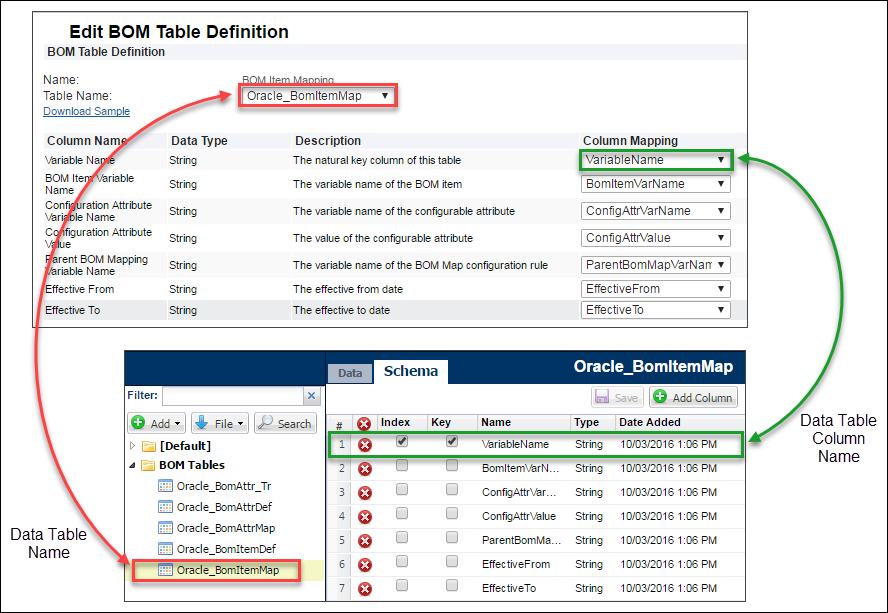Clear the Filter field using the X icon
888x613 pixels.
[311, 395]
